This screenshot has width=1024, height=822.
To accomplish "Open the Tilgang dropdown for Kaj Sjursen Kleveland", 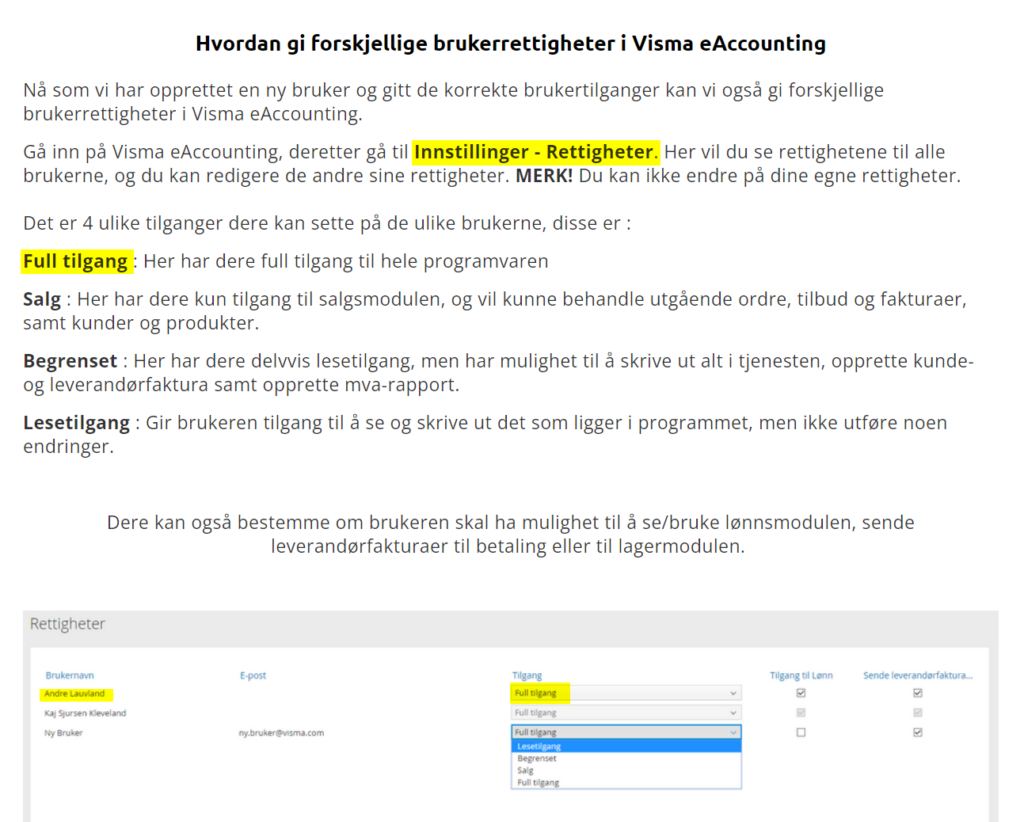I will tap(625, 713).
